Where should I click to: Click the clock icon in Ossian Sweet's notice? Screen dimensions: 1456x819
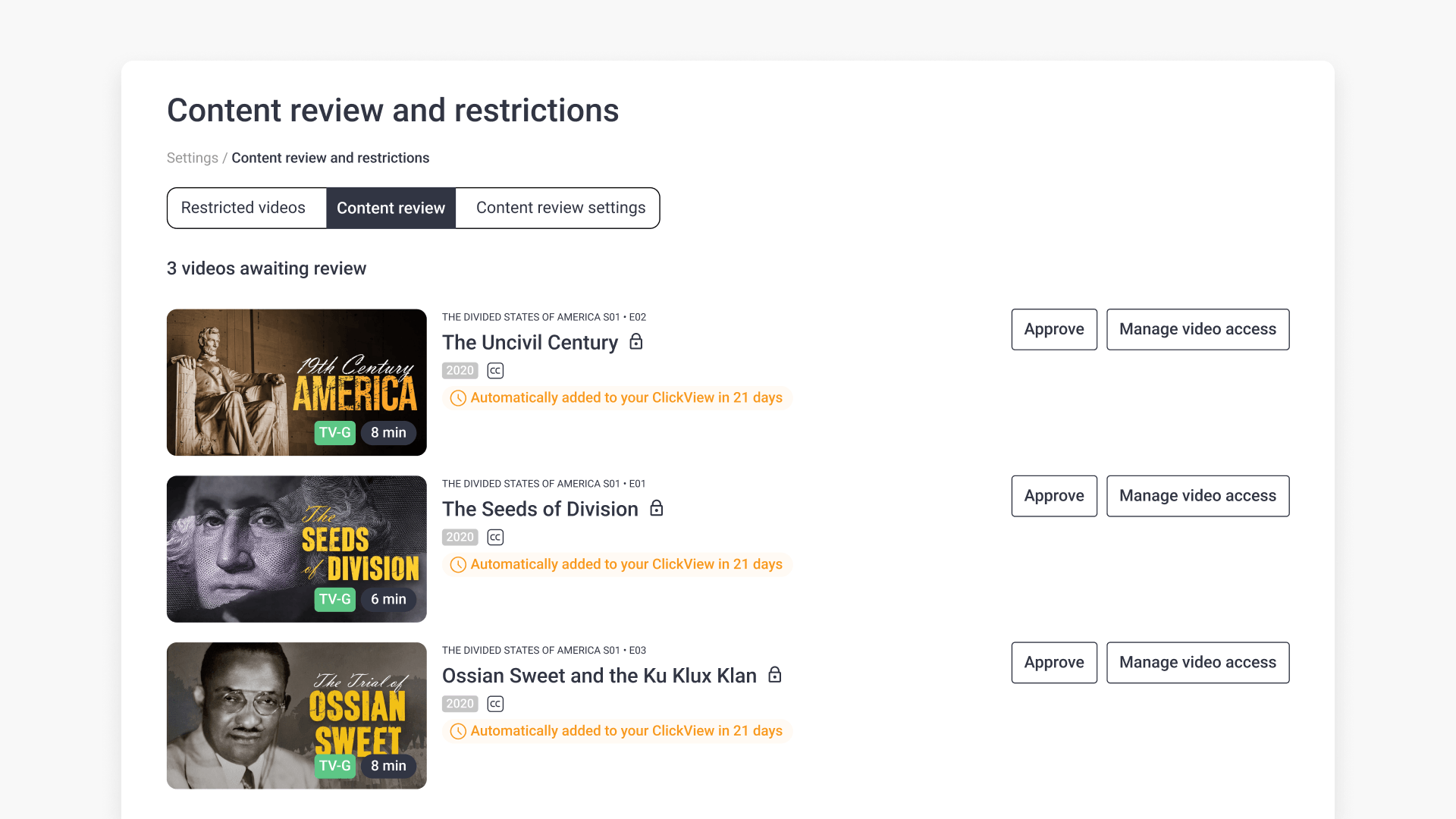tap(457, 731)
